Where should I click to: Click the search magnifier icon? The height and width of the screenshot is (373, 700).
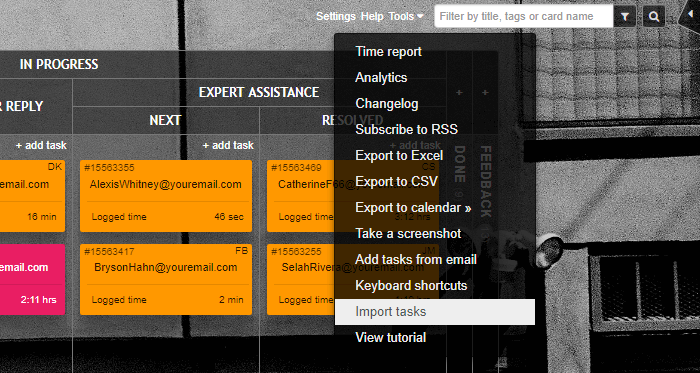click(x=654, y=17)
